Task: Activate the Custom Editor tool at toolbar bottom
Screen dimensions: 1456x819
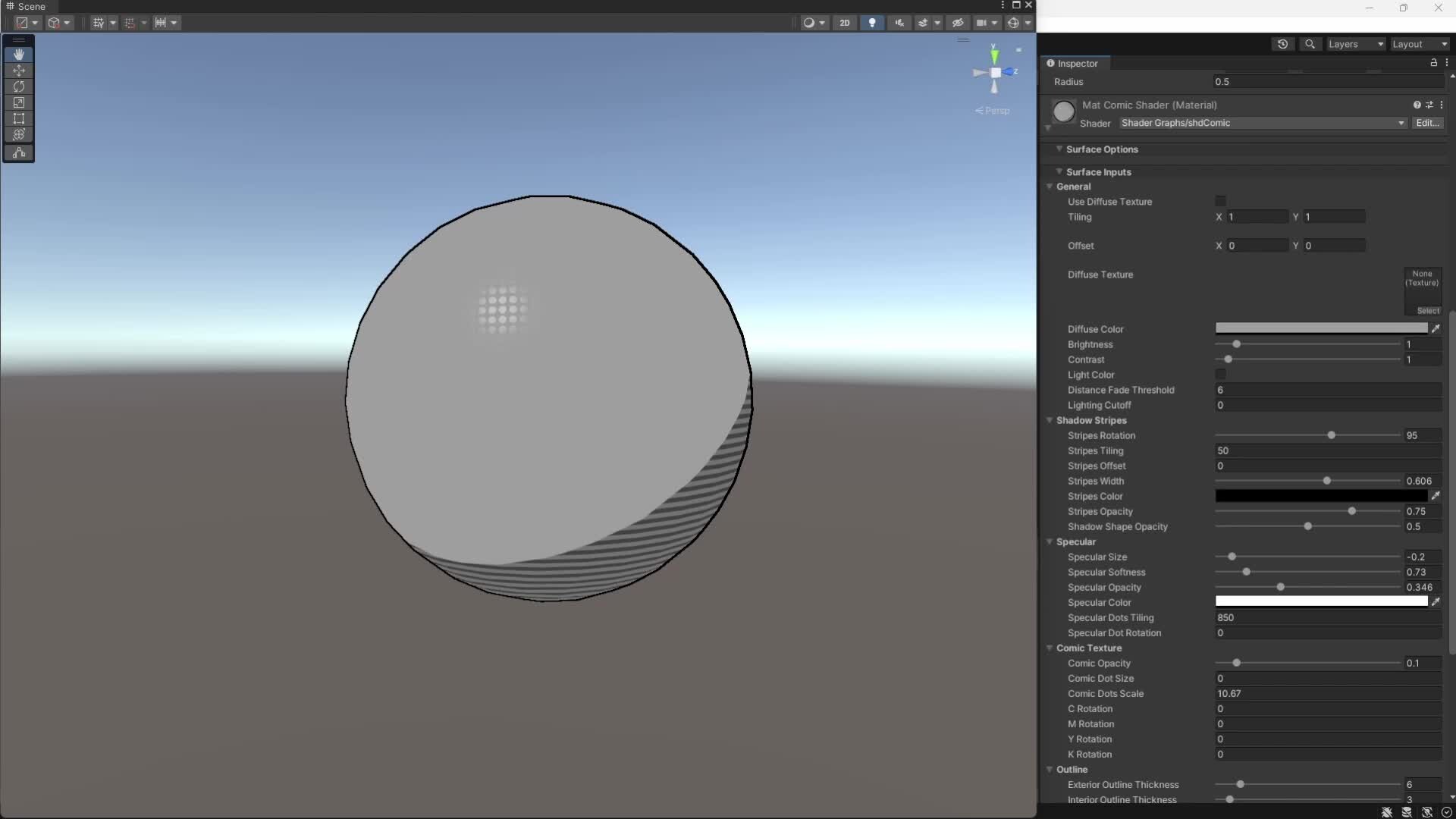Action: point(18,152)
